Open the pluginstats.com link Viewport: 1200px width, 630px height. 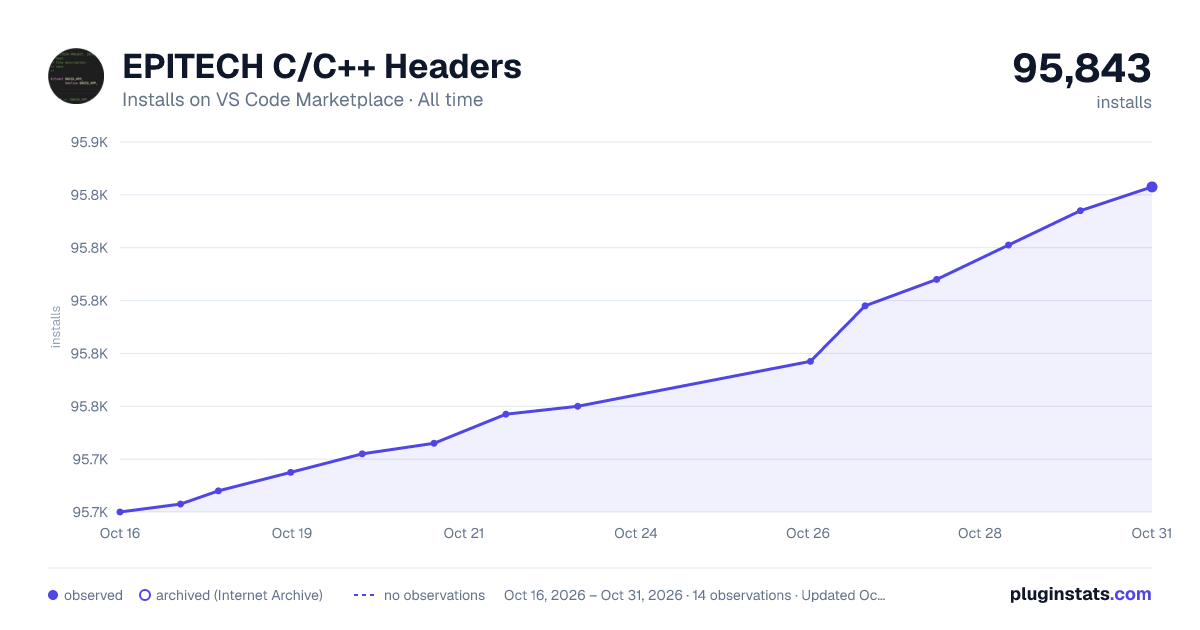click(x=1081, y=594)
